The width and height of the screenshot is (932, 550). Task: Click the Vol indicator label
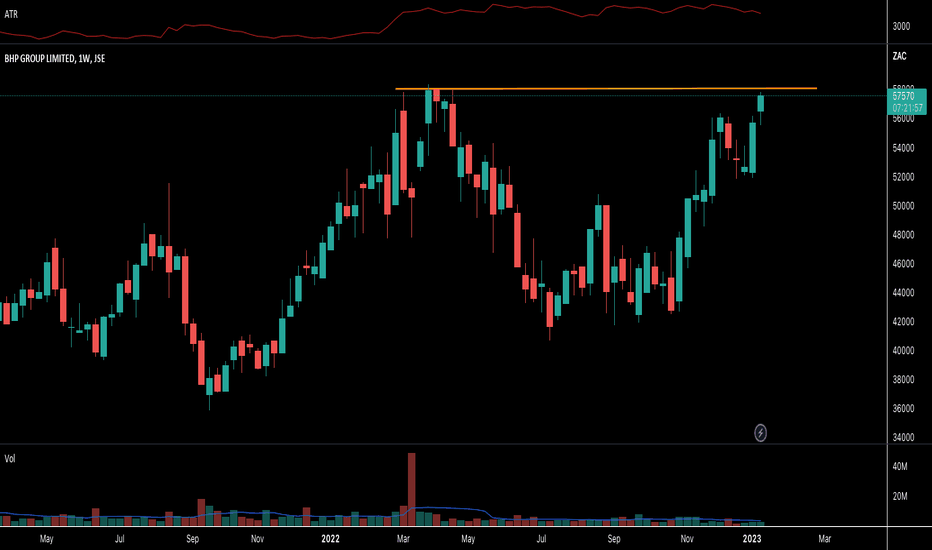tap(10, 458)
